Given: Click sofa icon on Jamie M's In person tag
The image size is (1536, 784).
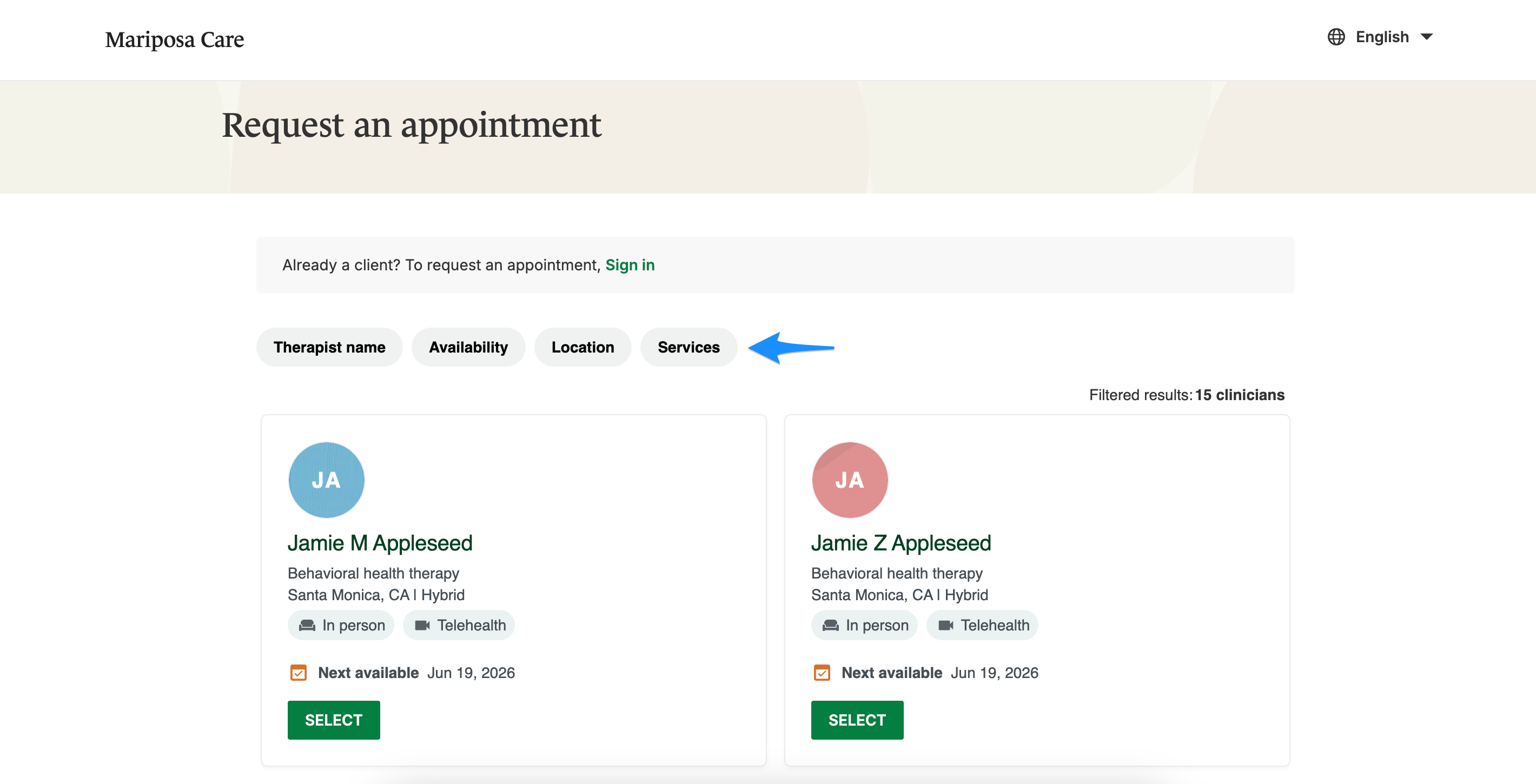Looking at the screenshot, I should point(307,625).
